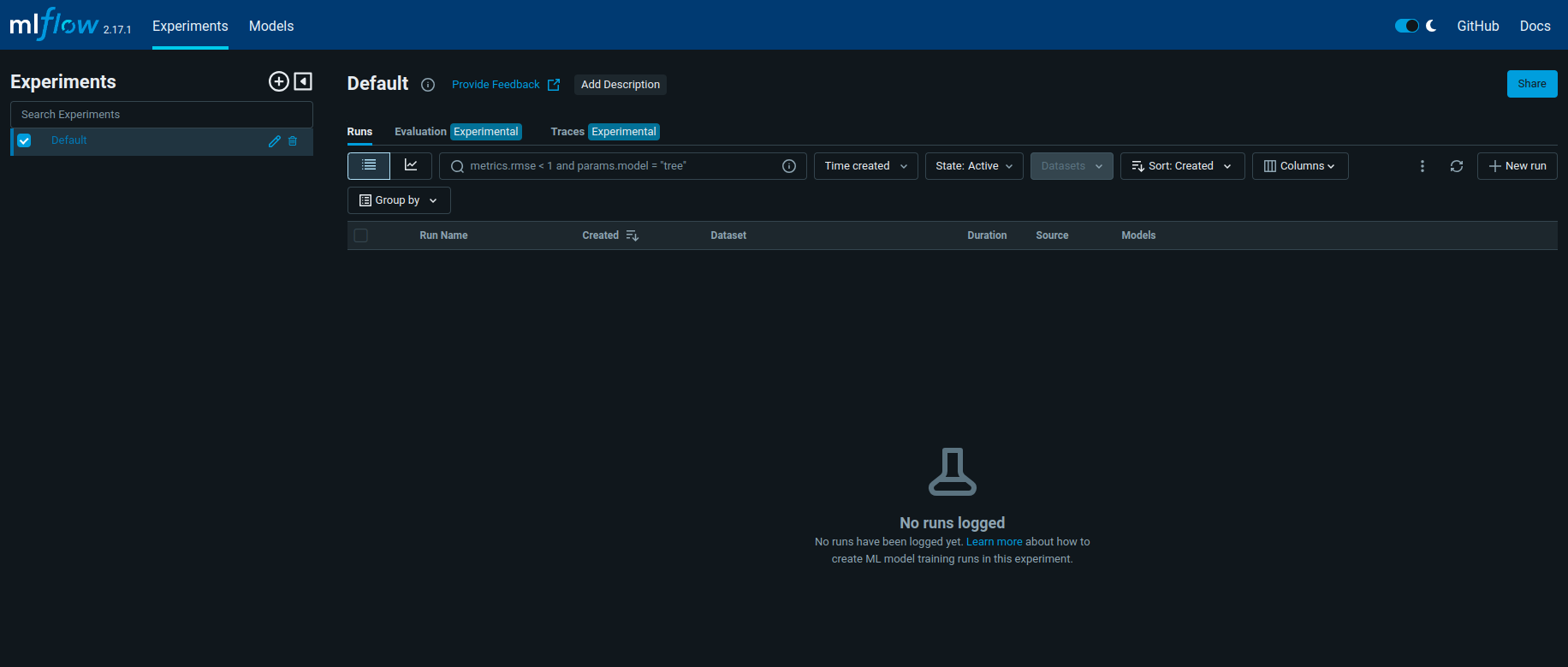Switch to chart view icon
Screen dimensions: 1568x667
(411, 165)
